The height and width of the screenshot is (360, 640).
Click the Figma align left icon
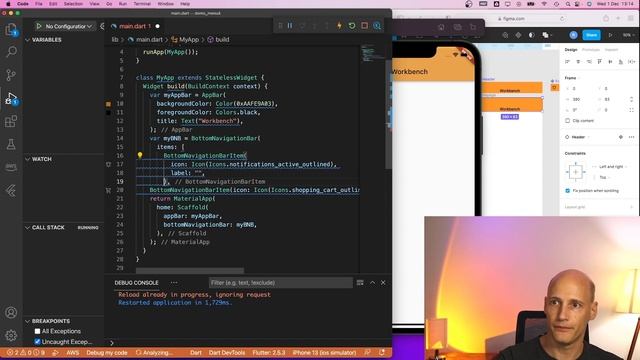click(x=567, y=62)
